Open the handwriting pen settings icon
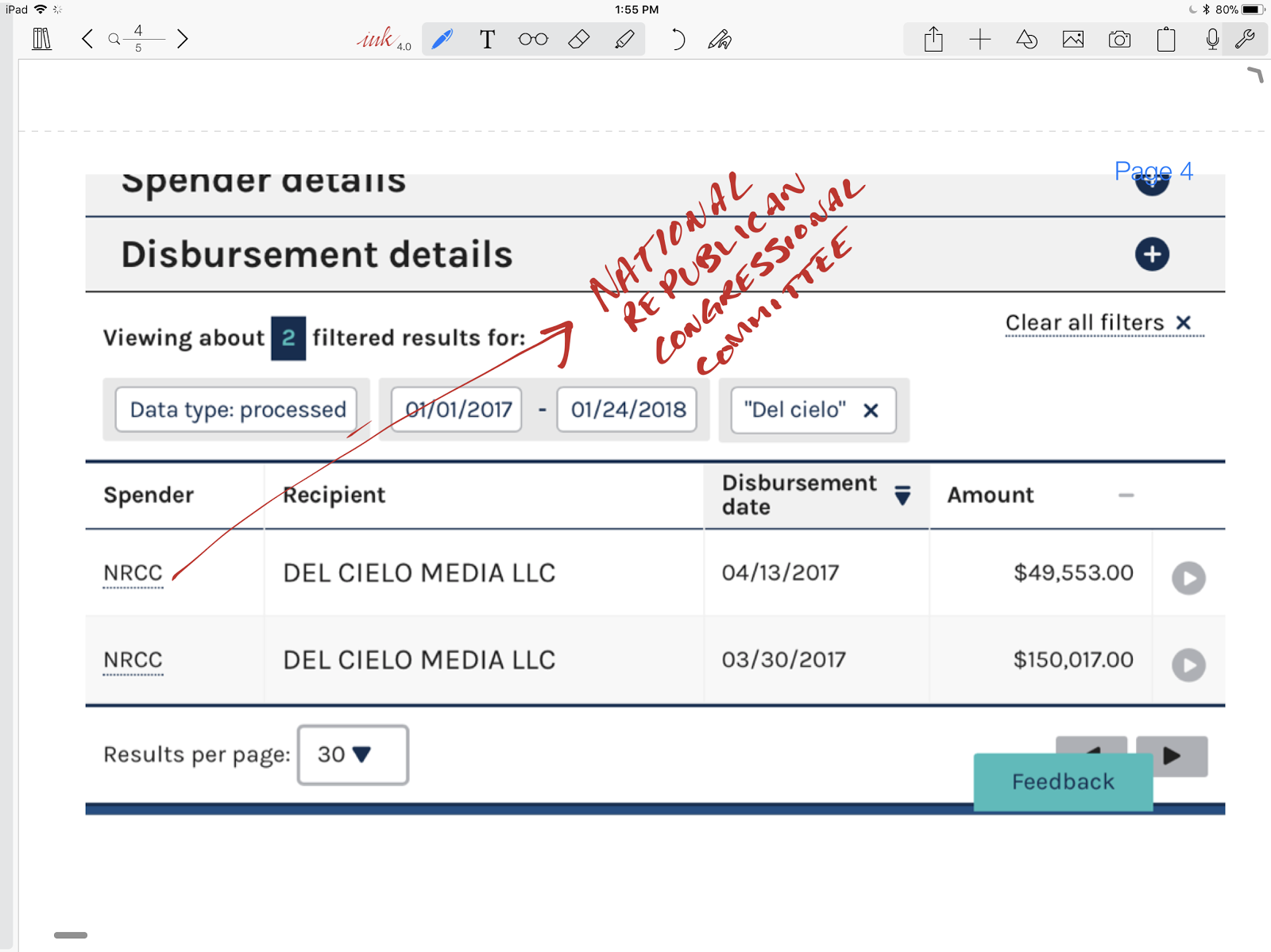Screen dimensions: 1271x952 (x=720, y=39)
